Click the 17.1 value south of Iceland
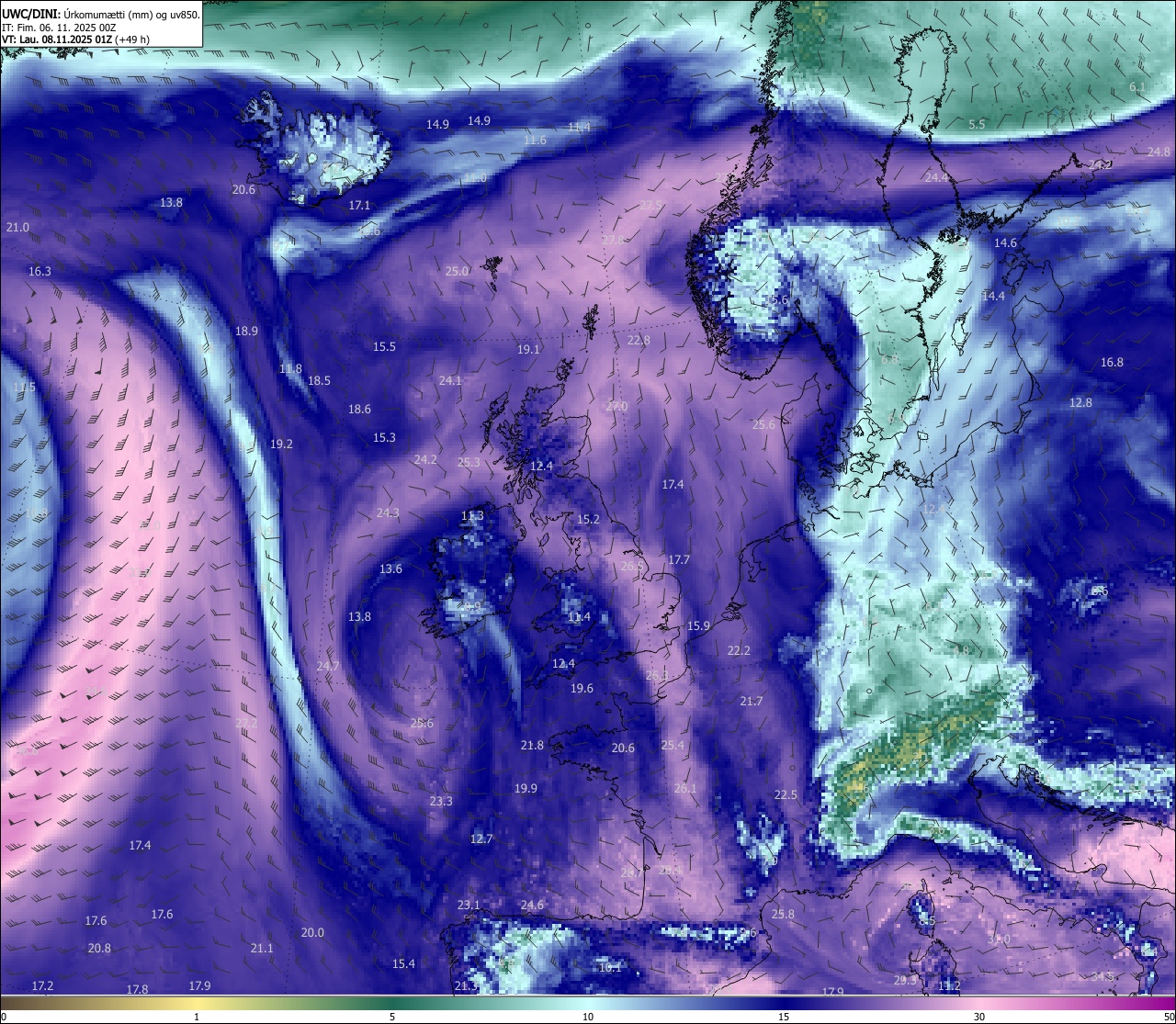1176x1024 pixels. (x=359, y=206)
